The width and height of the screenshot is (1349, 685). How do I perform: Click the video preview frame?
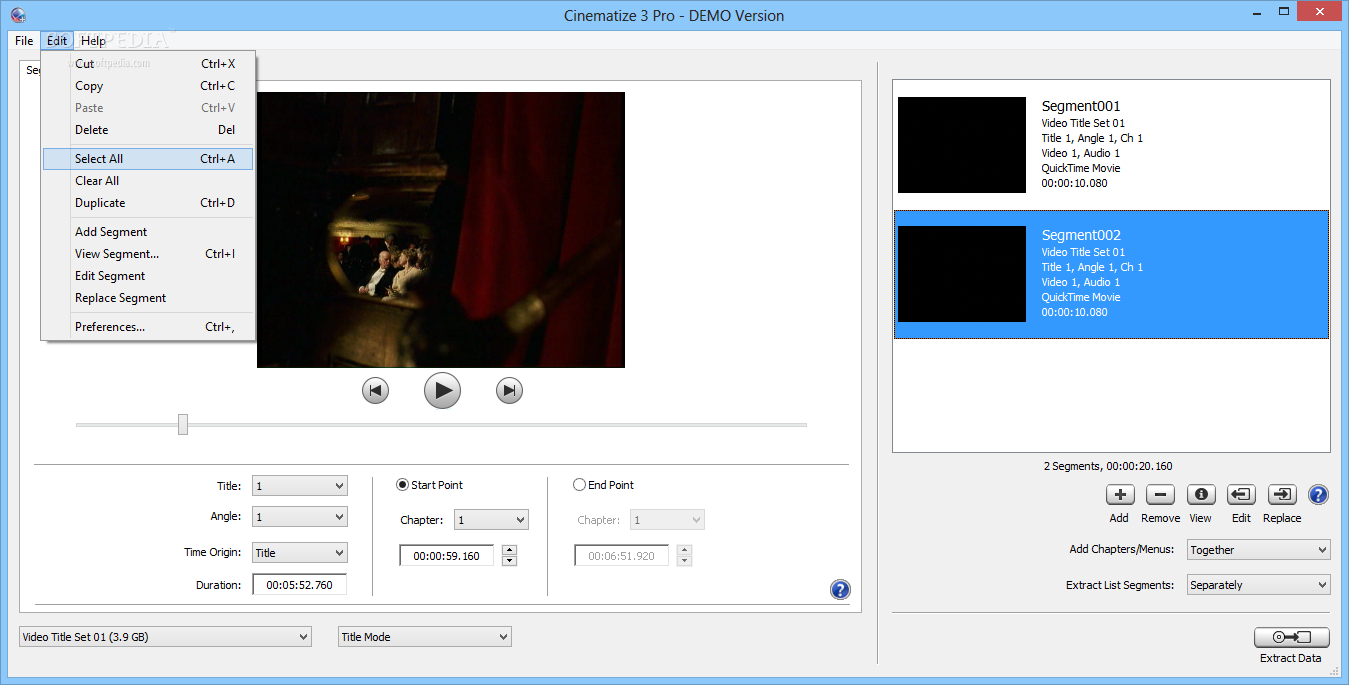441,230
